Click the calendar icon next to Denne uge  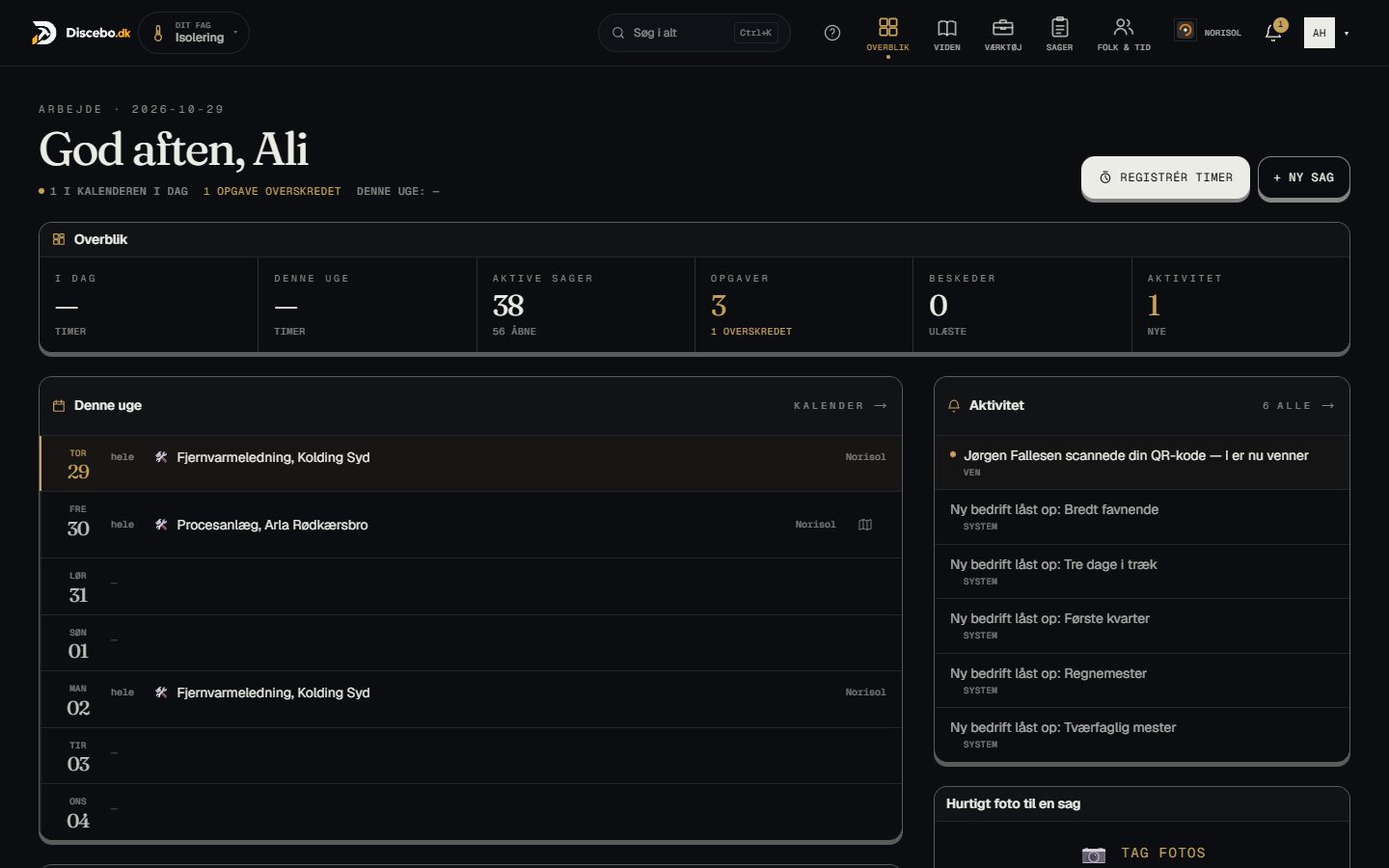(x=59, y=406)
